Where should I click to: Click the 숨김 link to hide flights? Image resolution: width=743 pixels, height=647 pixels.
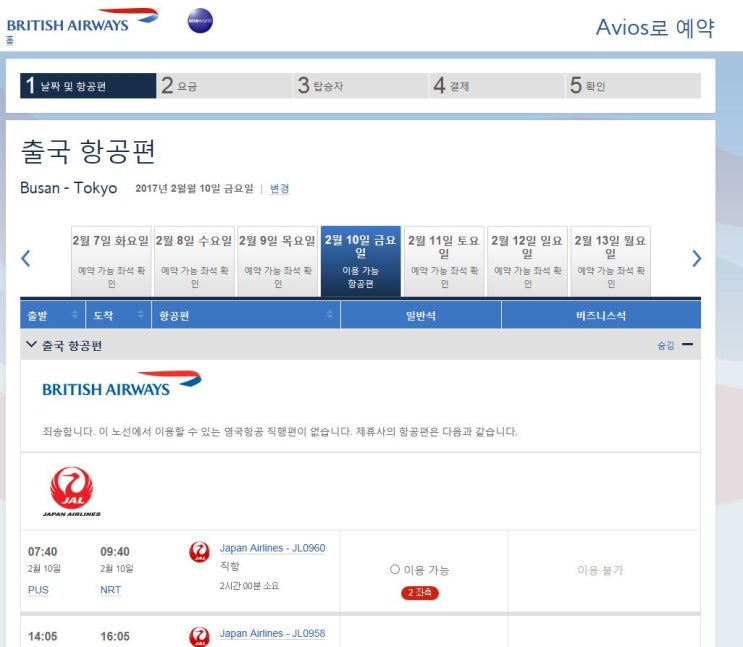(666, 345)
